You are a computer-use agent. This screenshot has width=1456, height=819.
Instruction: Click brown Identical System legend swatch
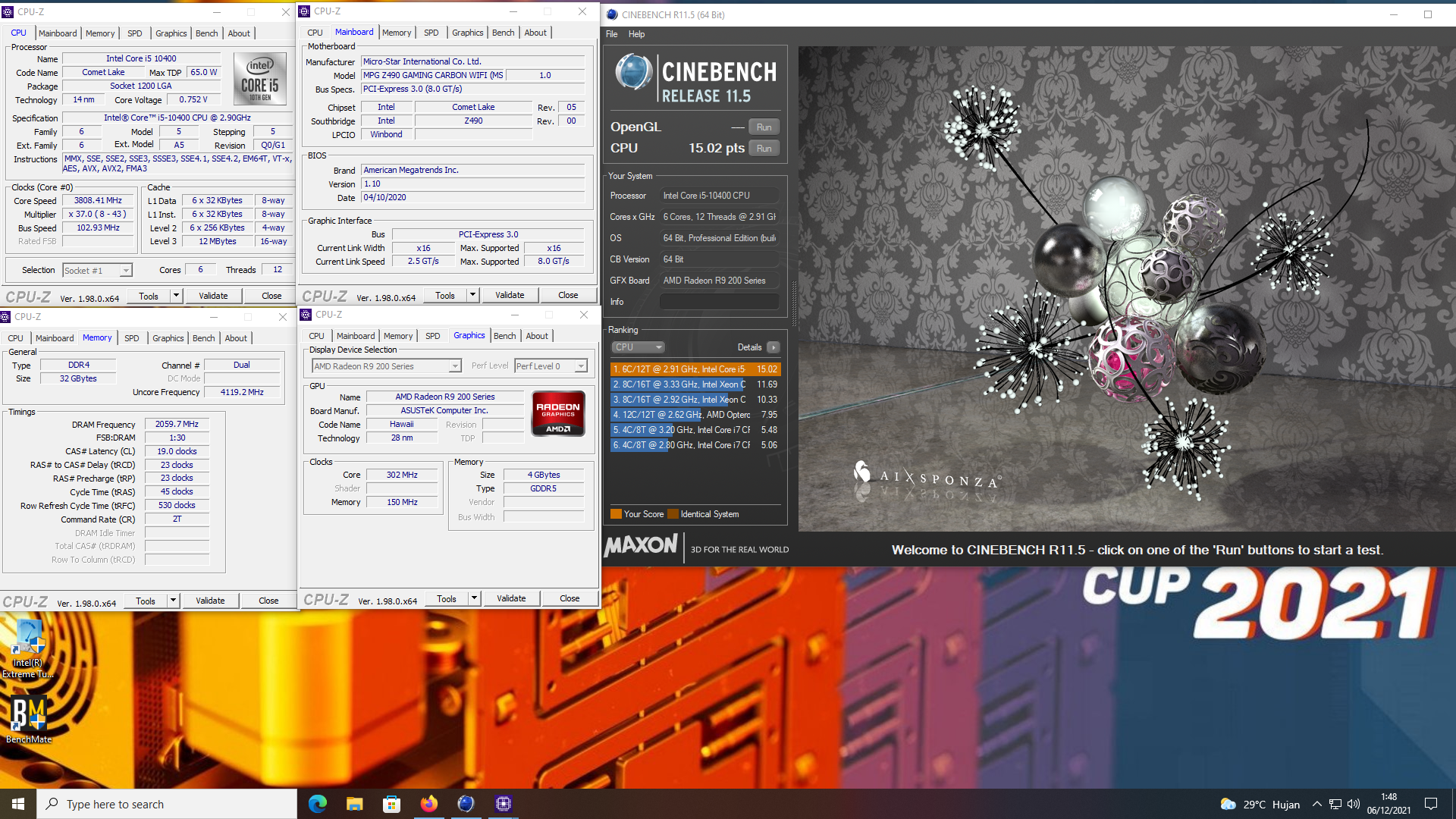pyautogui.click(x=673, y=514)
